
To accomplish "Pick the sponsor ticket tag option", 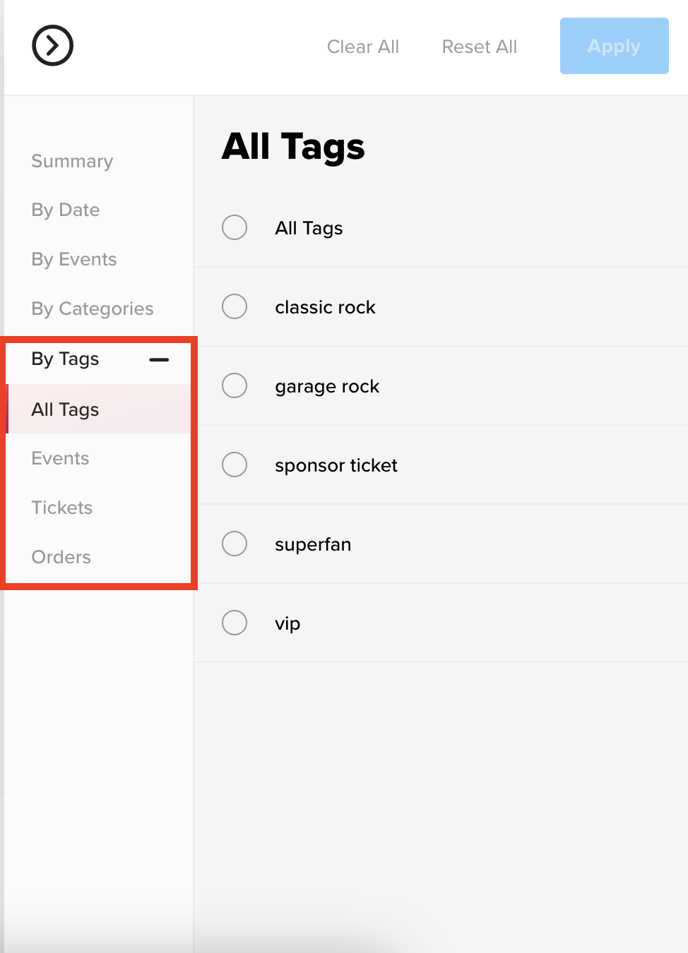I will (x=234, y=465).
